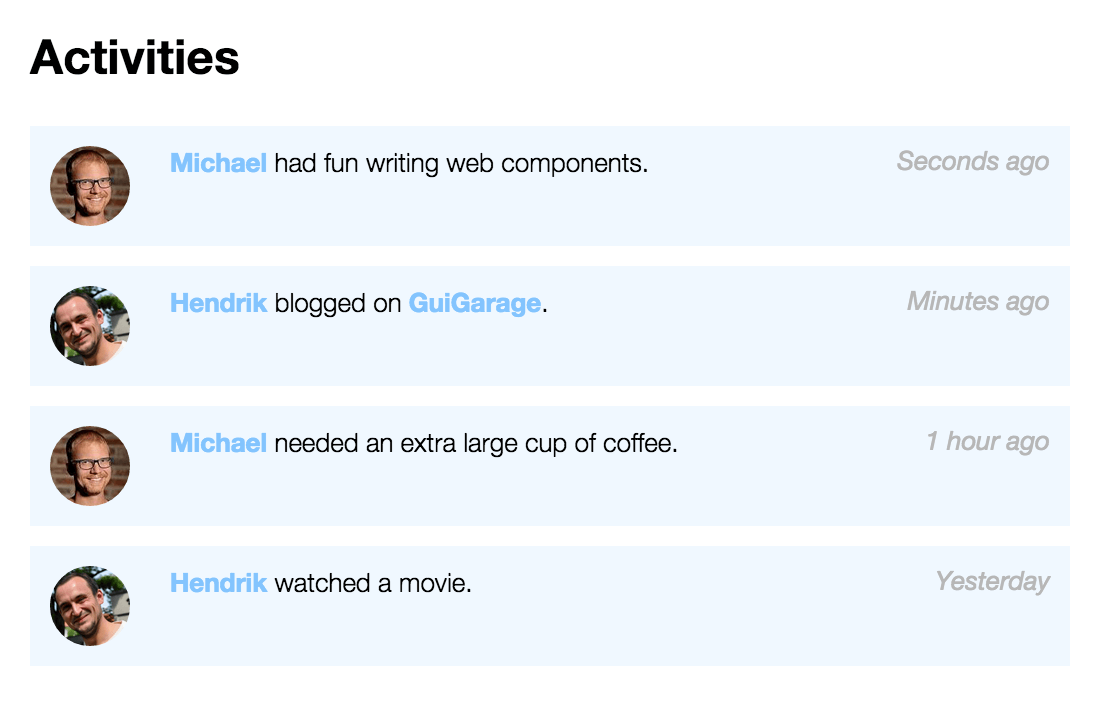This screenshot has height=710, width=1120.
Task: Click Michael's avatar beside the web components activity
Action: tap(90, 186)
